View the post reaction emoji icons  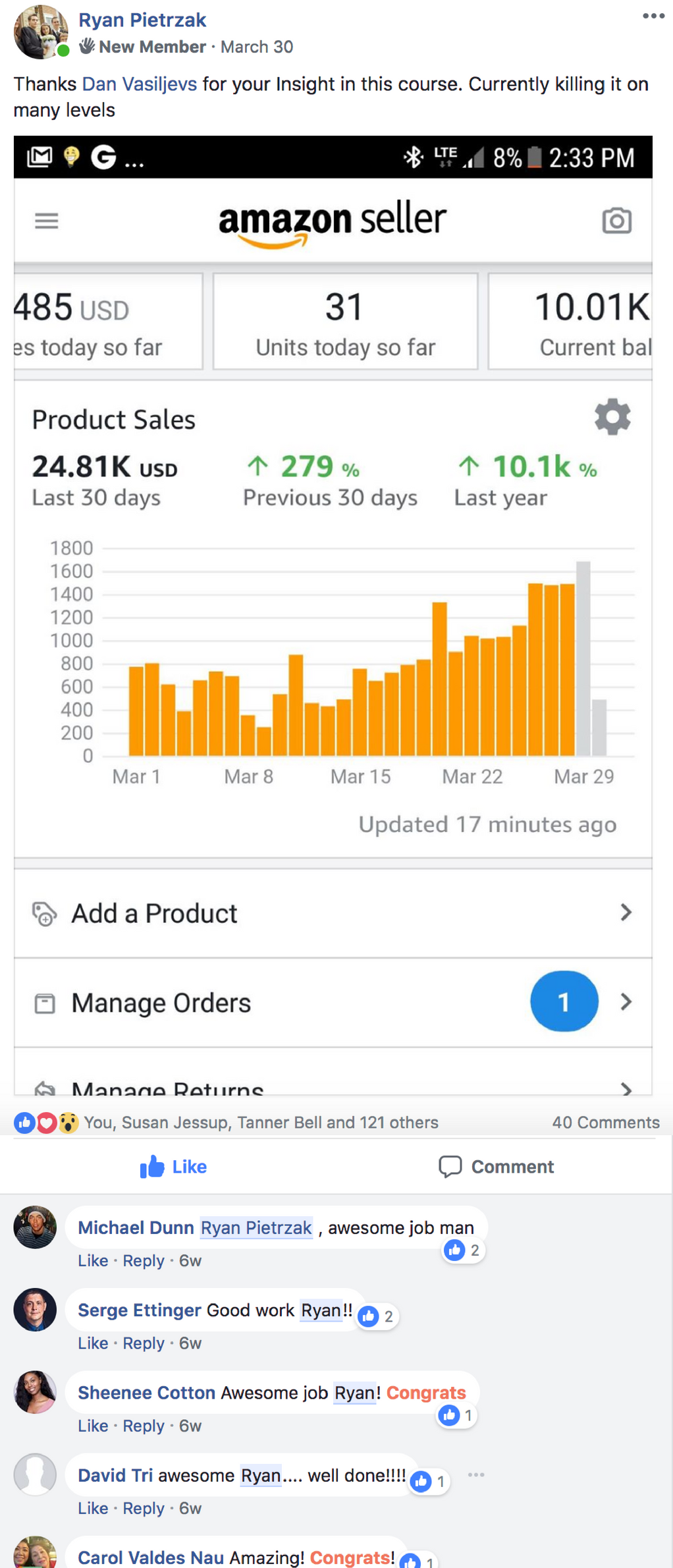46,1122
